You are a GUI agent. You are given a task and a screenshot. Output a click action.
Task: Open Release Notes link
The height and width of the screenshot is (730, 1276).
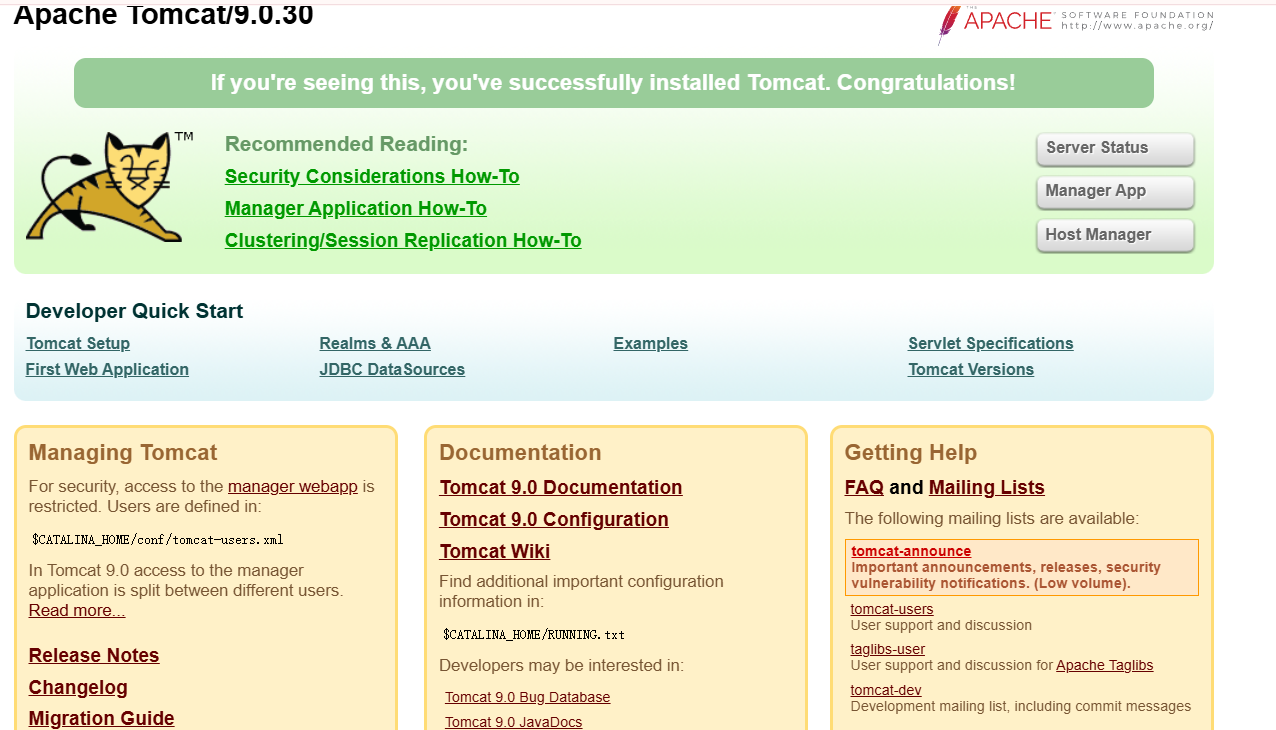[x=94, y=656]
